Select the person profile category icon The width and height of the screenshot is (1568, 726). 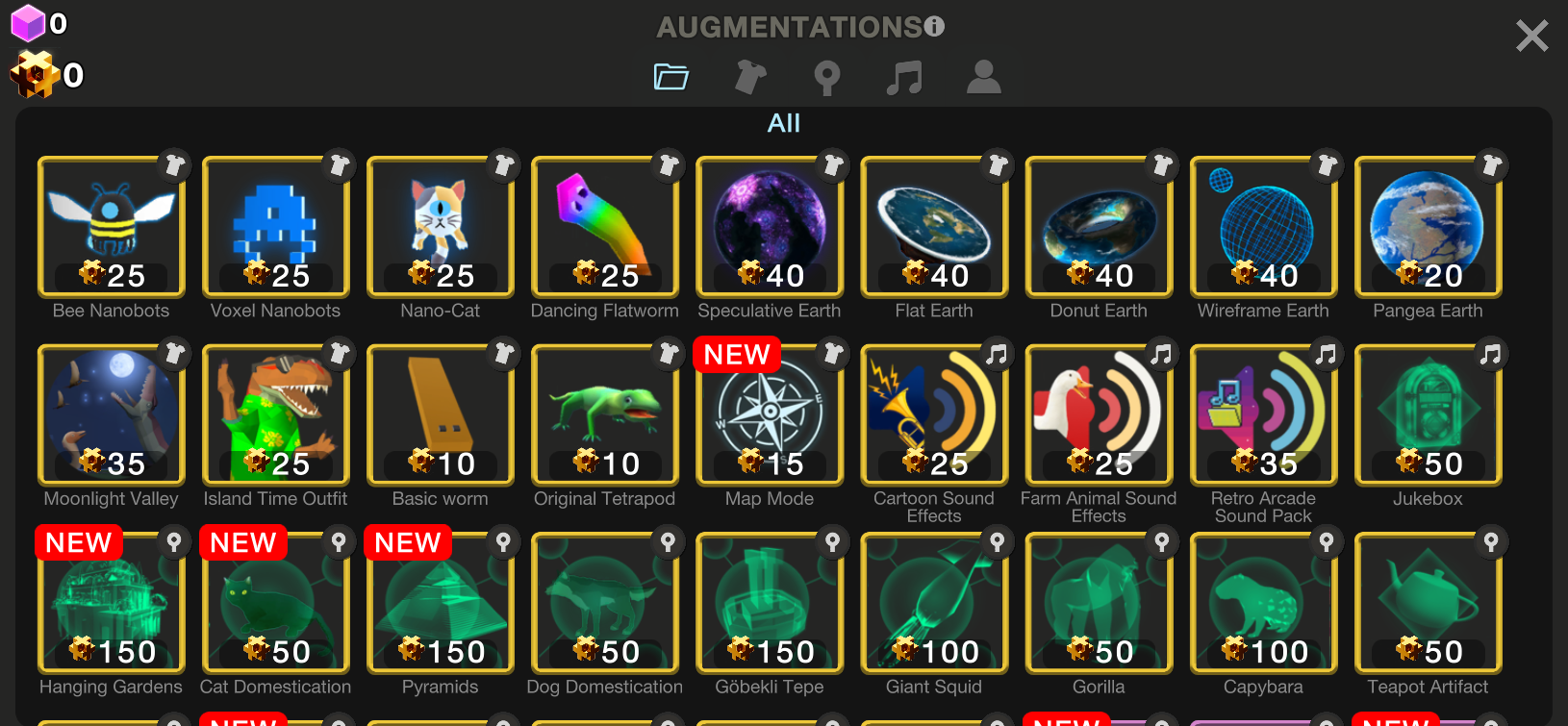point(983,77)
